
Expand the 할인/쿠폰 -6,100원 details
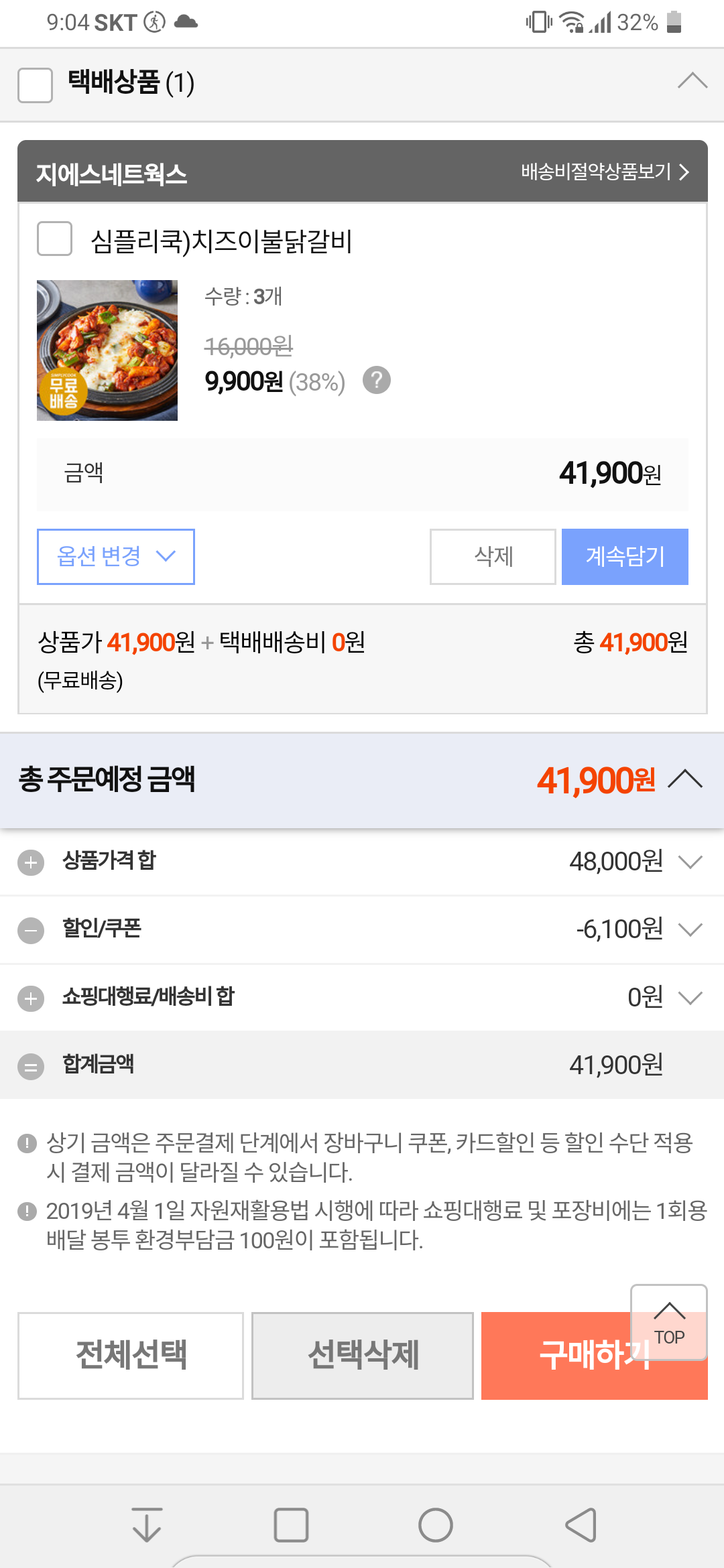(x=690, y=929)
